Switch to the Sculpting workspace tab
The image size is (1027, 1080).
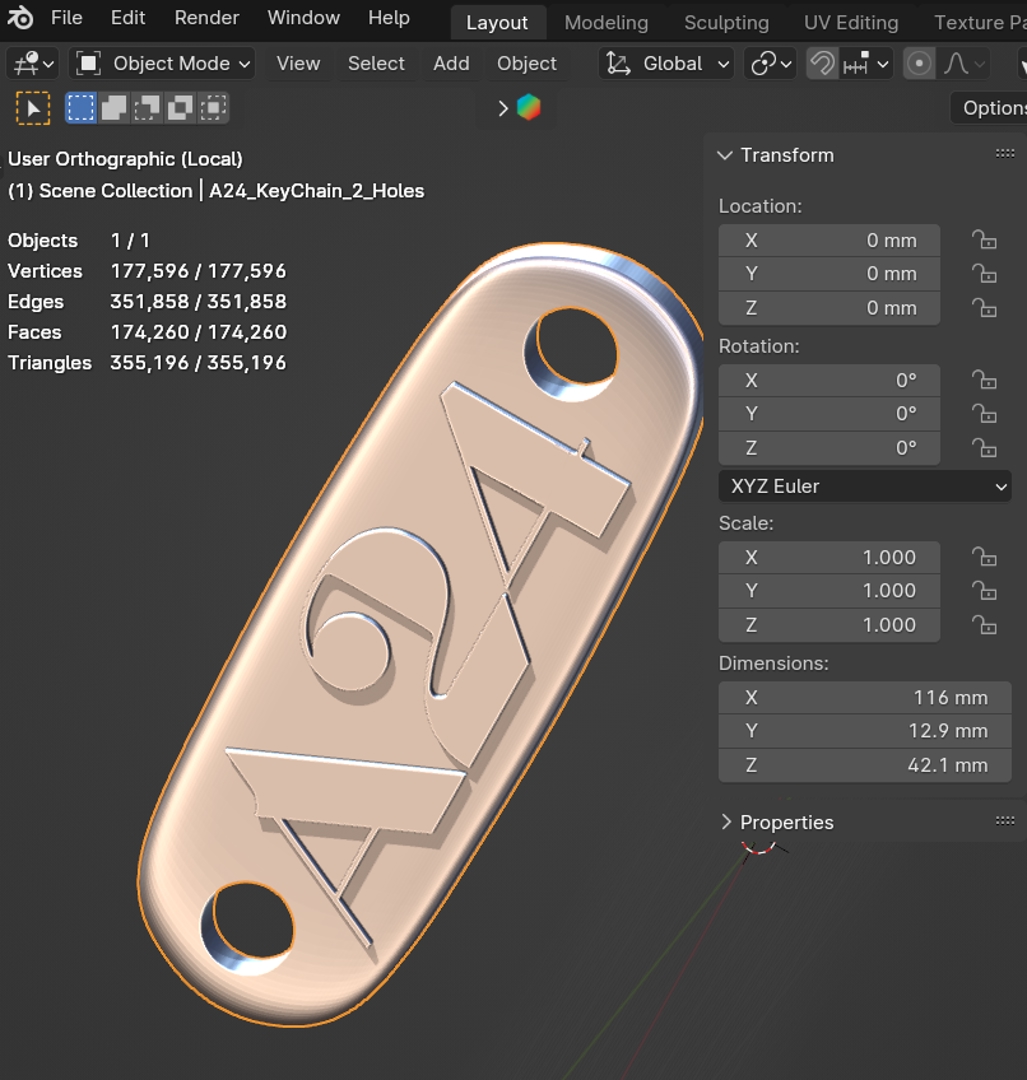point(726,22)
